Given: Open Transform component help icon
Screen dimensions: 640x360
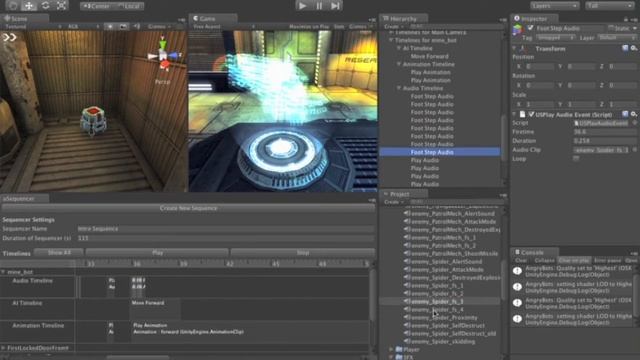Looking at the screenshot, I should coord(625,48).
